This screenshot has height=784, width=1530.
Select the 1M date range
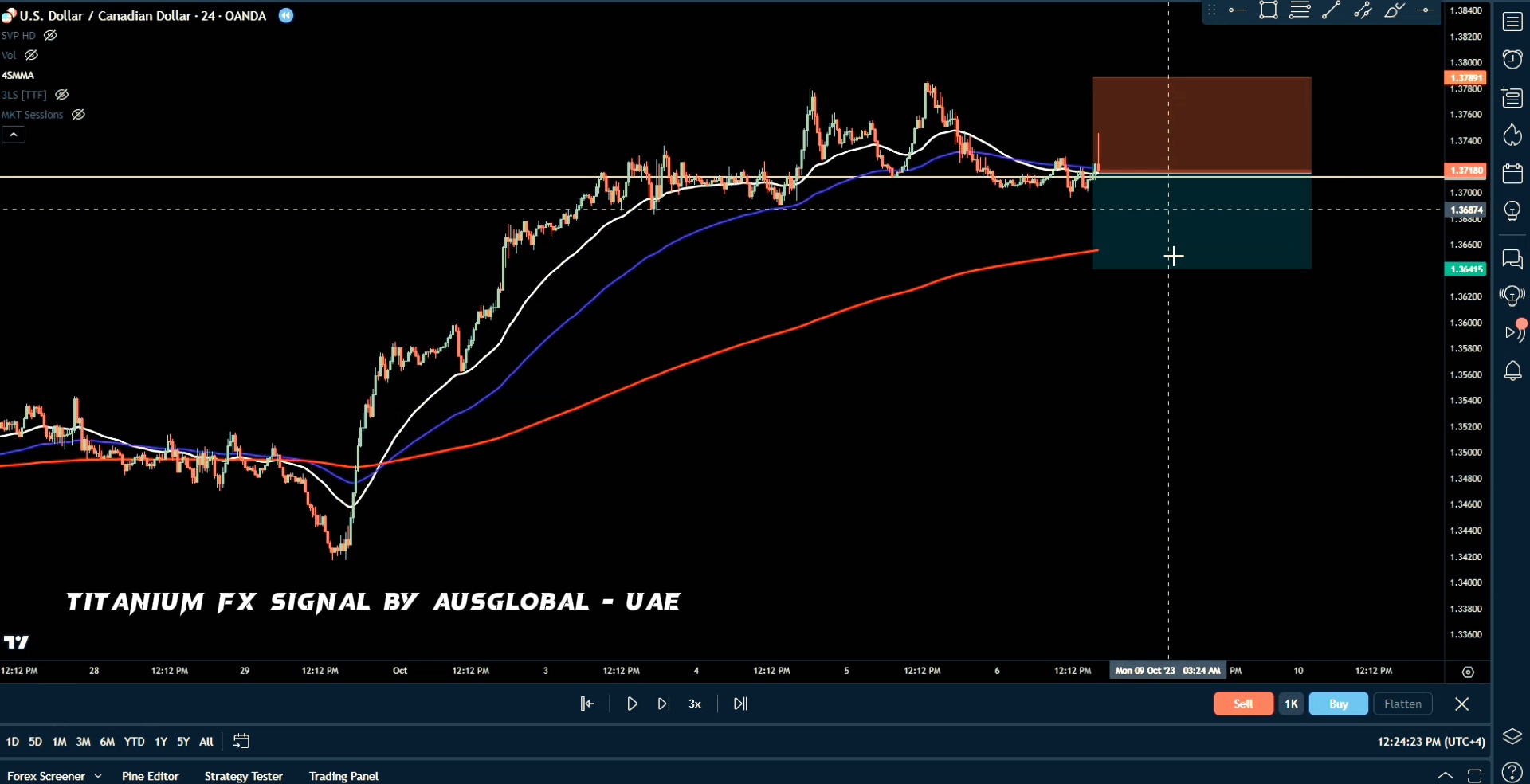[x=59, y=741]
